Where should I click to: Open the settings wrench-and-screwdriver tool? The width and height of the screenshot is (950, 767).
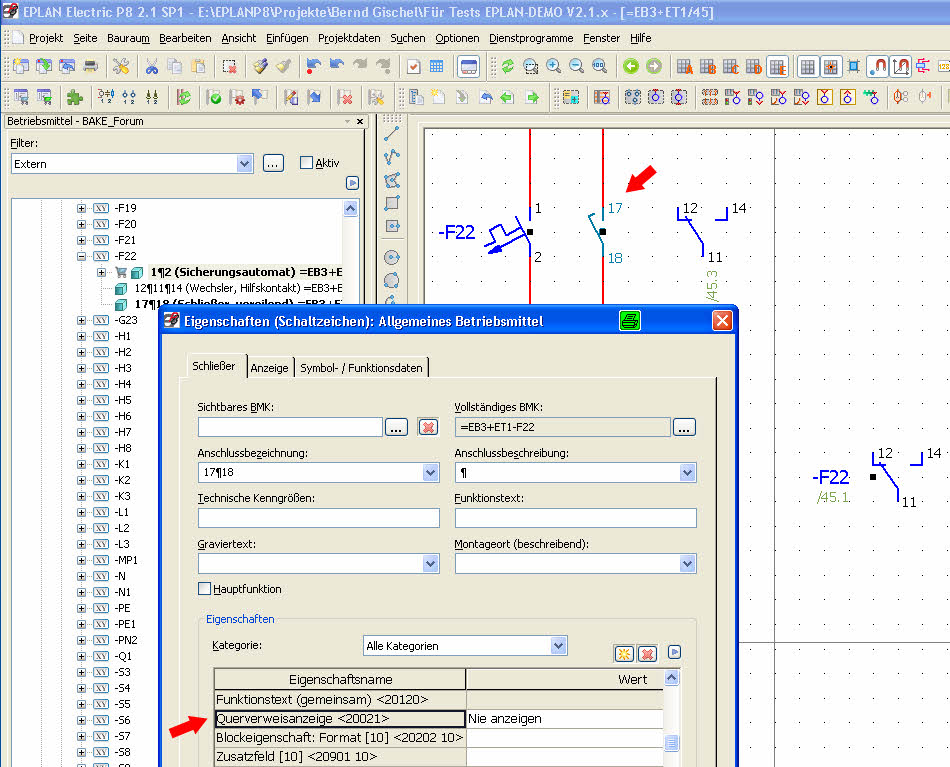[121, 66]
